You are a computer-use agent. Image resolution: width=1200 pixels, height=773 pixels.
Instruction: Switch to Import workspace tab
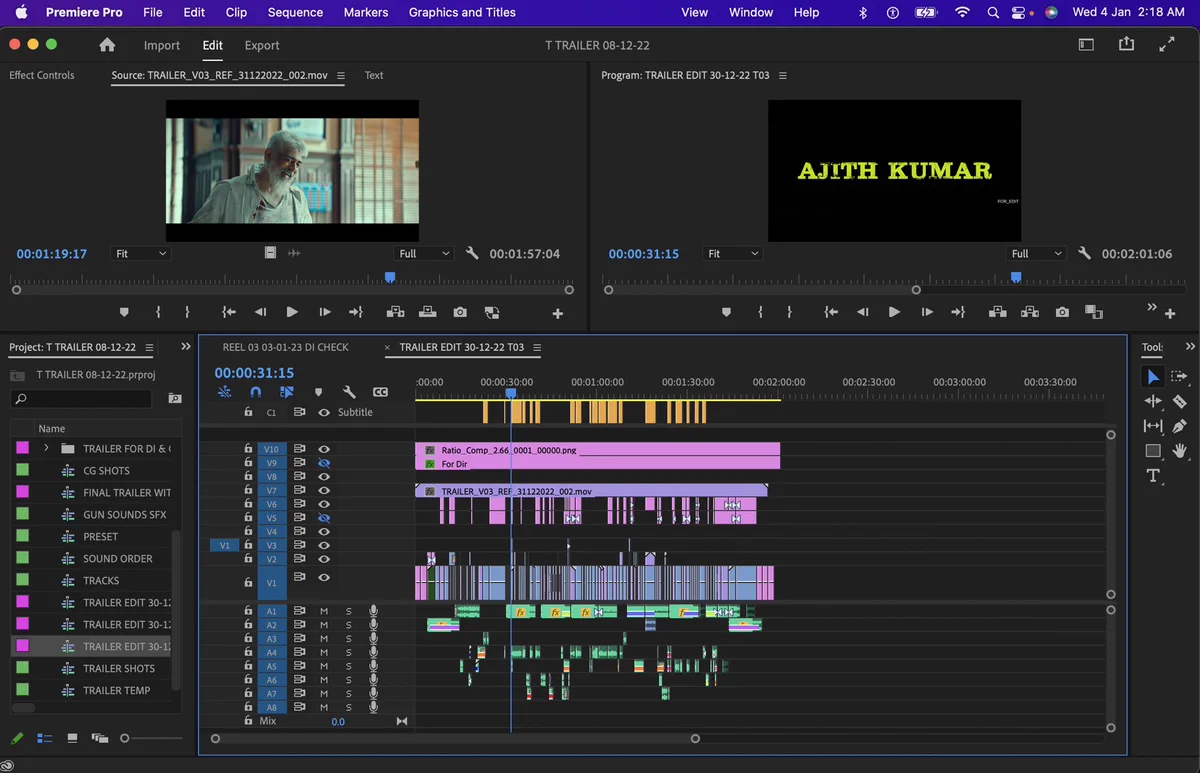(x=162, y=45)
